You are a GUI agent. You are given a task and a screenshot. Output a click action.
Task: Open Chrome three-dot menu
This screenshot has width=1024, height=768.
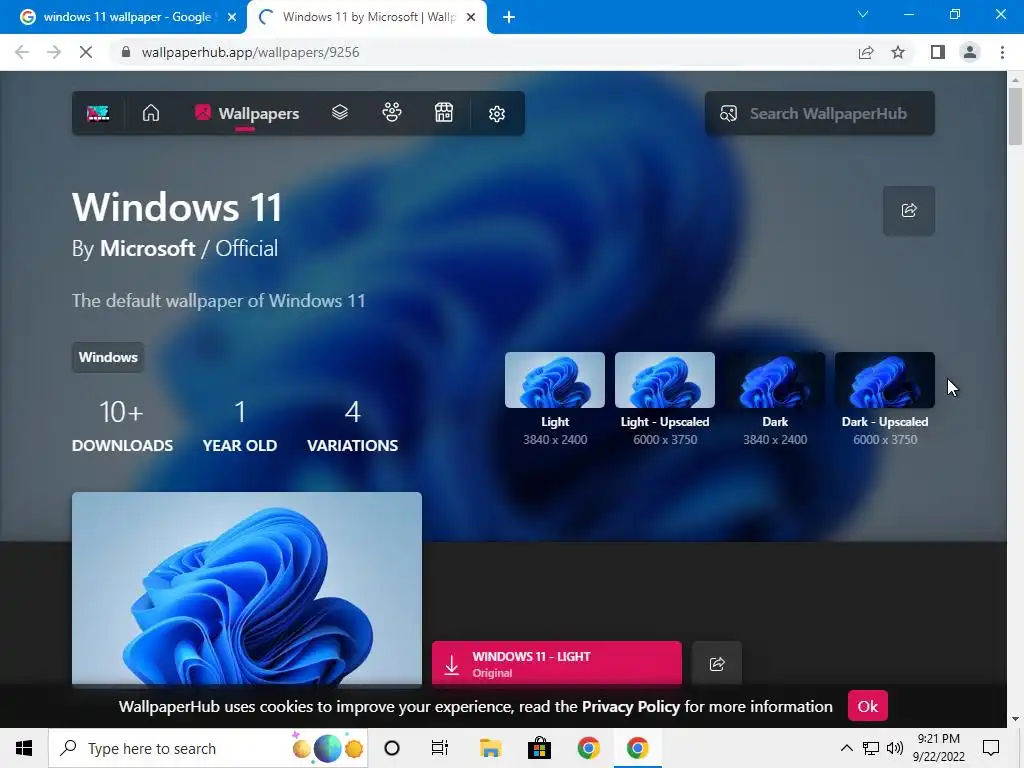[1002, 52]
